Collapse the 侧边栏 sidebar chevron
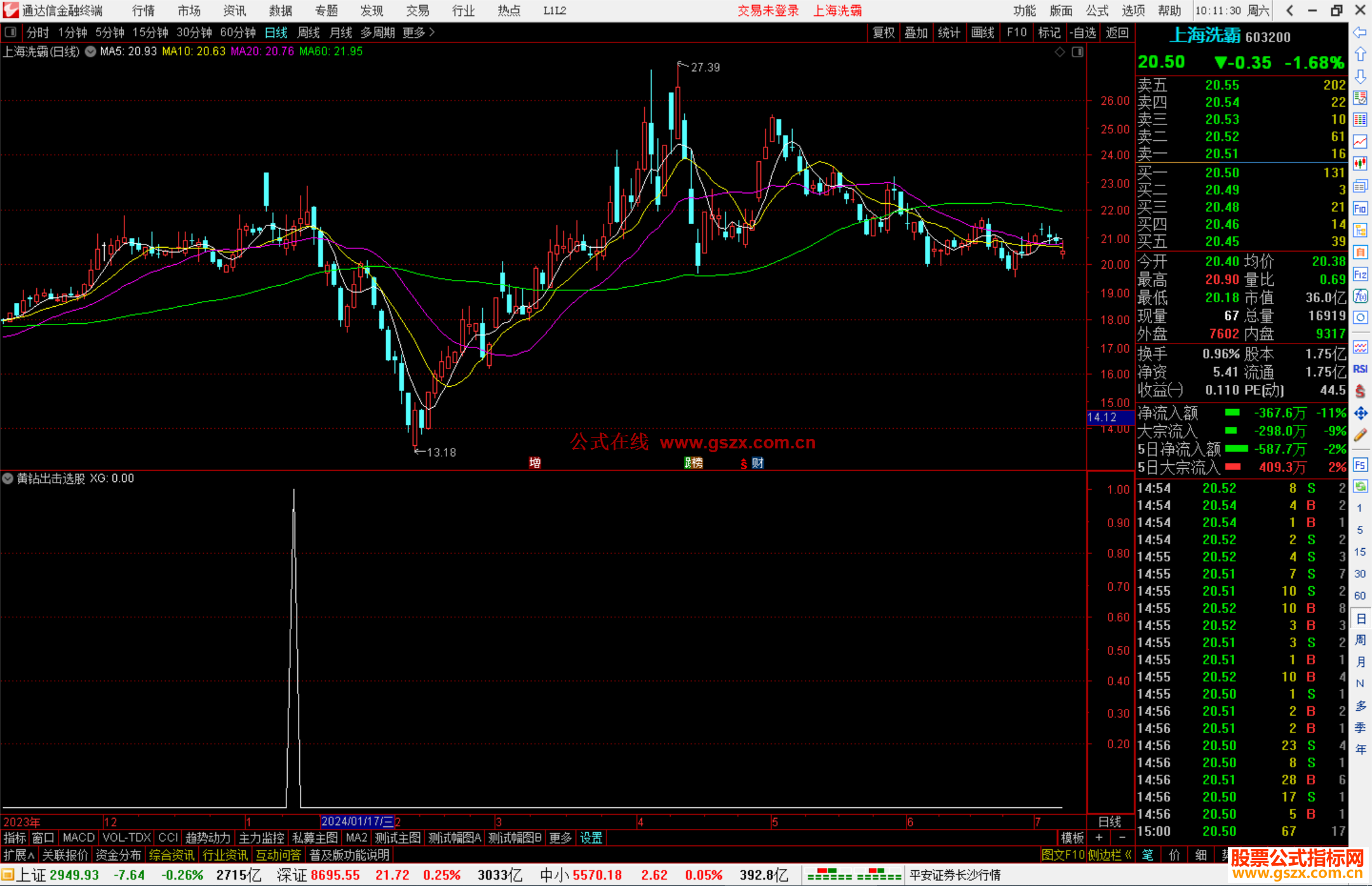1372x886 pixels. coord(1128,855)
